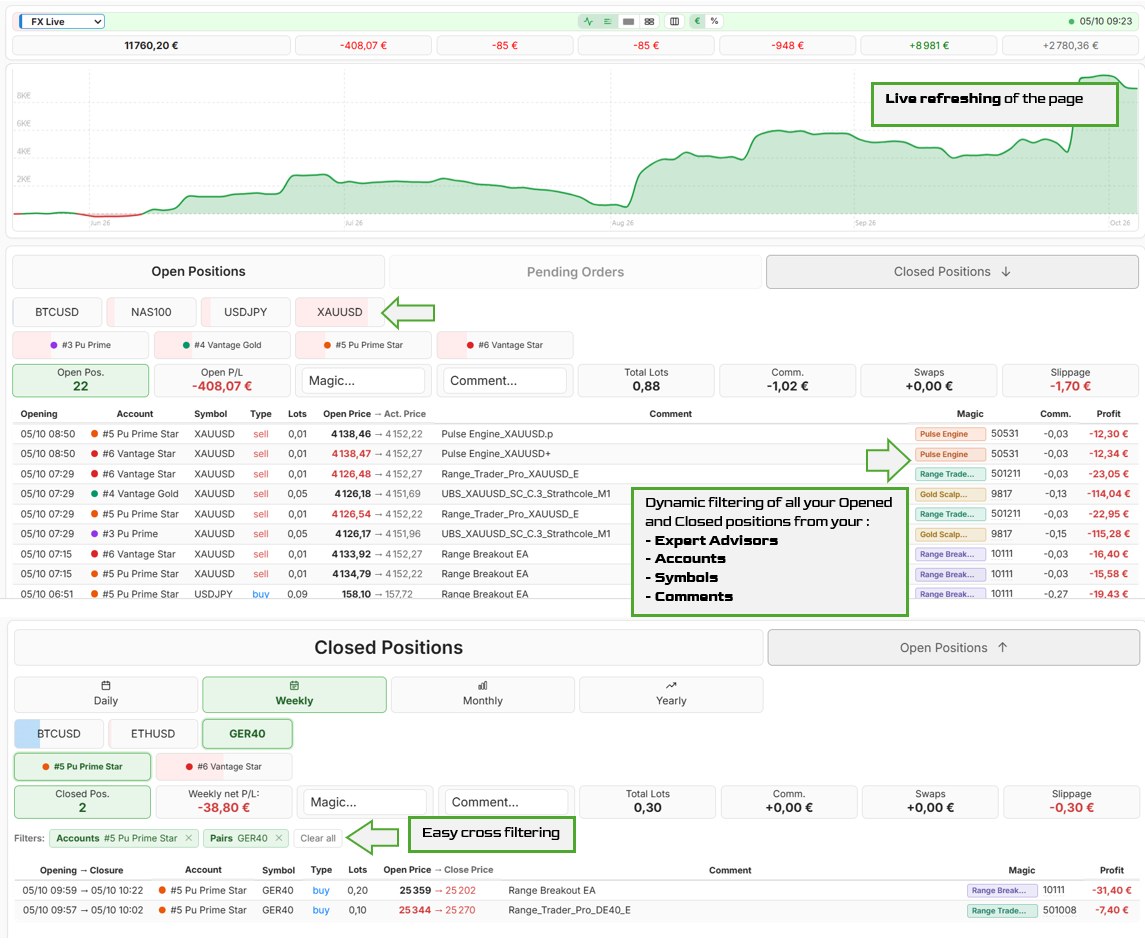Click the calendar icon above Daily
1145x946 pixels.
coord(106,685)
